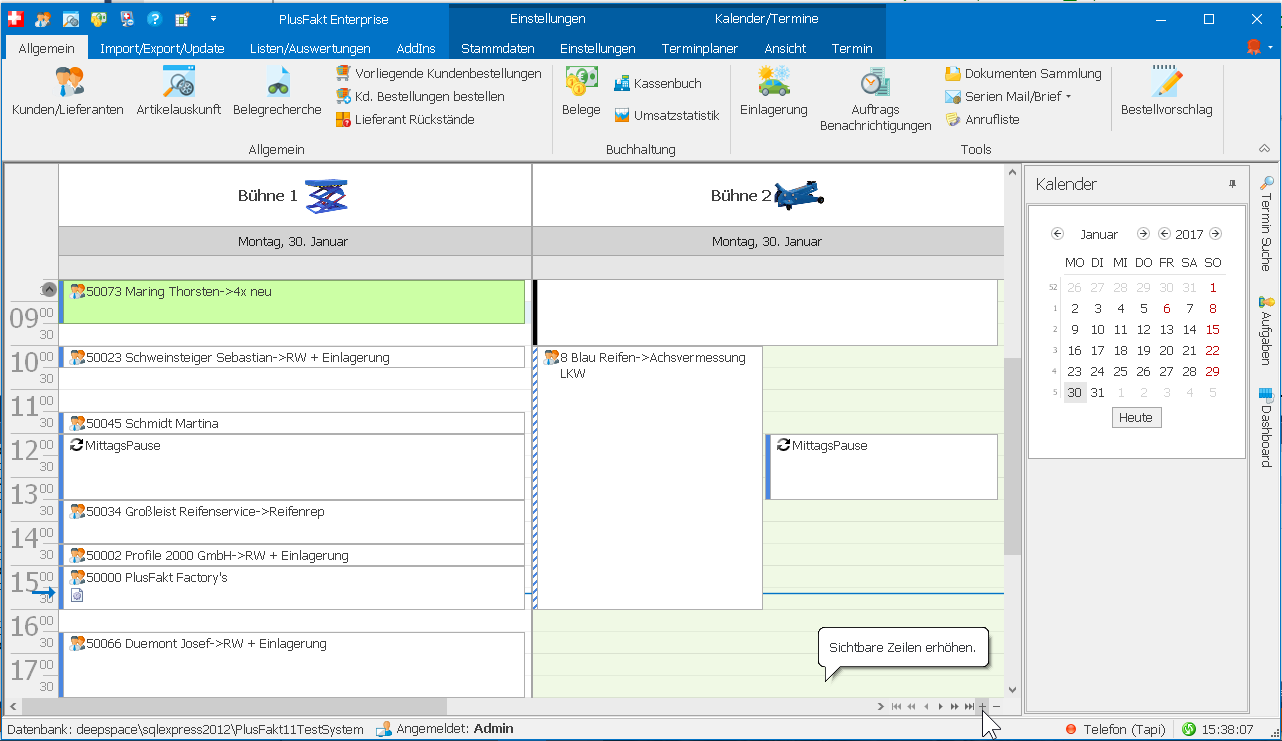The image size is (1282, 741).
Task: Click article search icon in quick access toolbar
Action: click(x=71, y=19)
